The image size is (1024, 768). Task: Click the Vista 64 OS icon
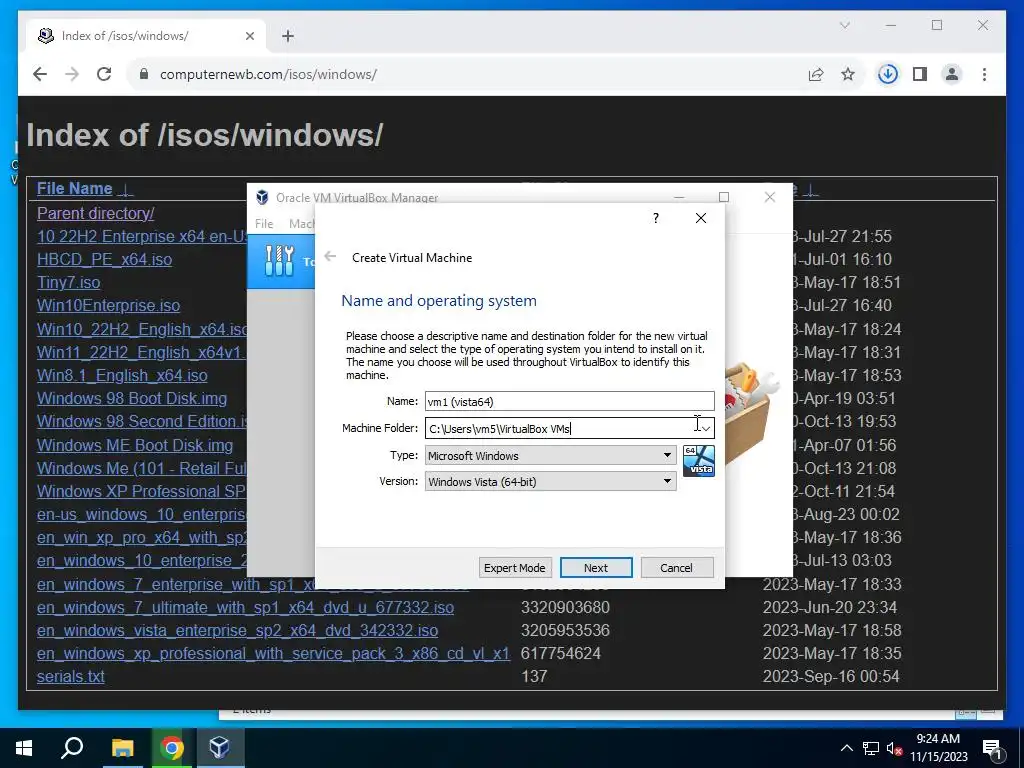click(699, 461)
